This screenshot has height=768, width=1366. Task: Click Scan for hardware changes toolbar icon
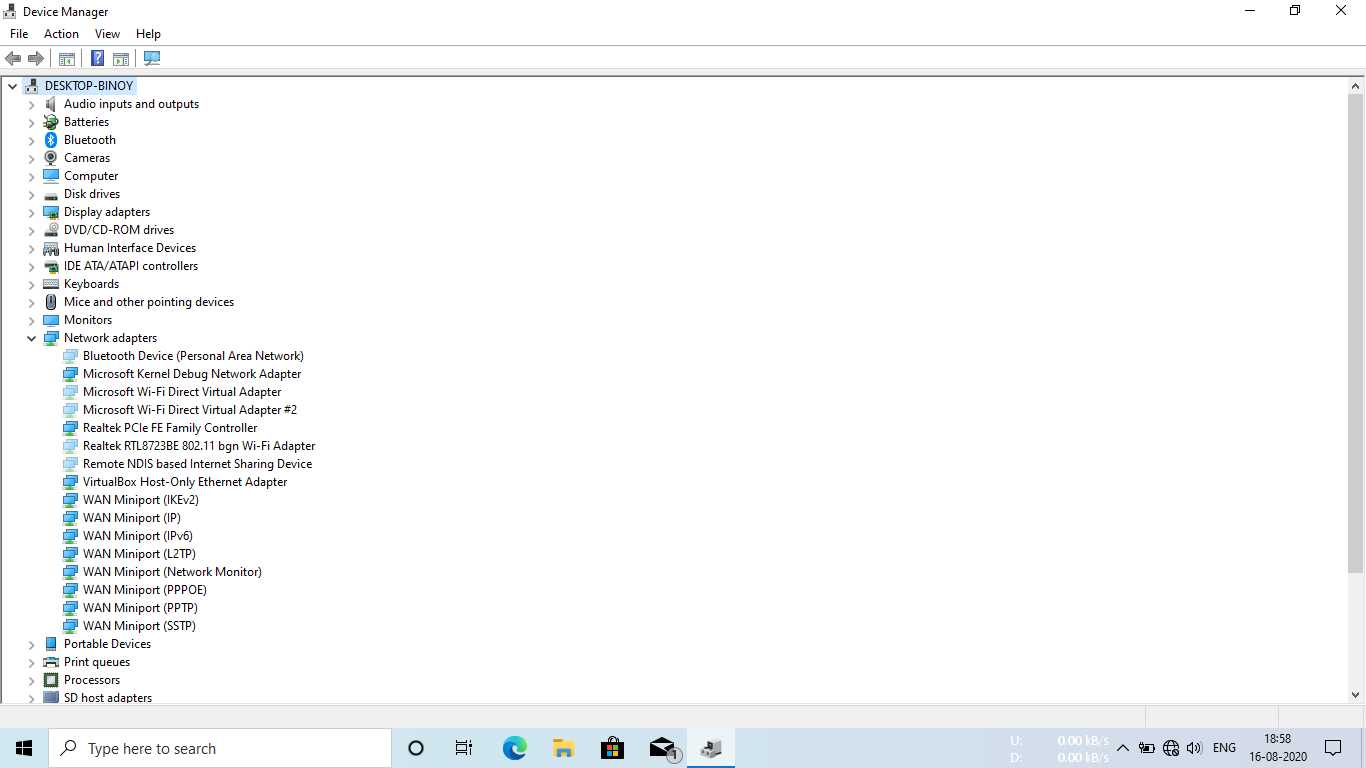(x=152, y=59)
